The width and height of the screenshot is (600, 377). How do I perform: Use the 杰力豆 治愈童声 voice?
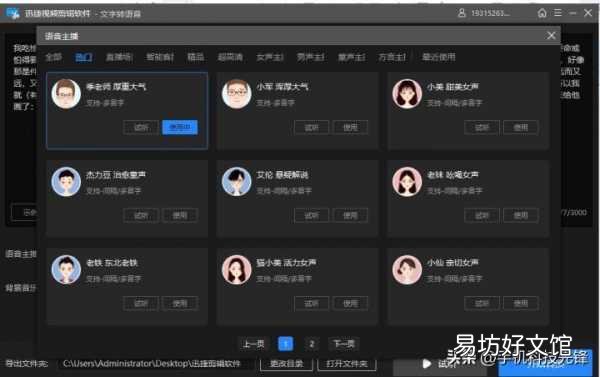180,215
